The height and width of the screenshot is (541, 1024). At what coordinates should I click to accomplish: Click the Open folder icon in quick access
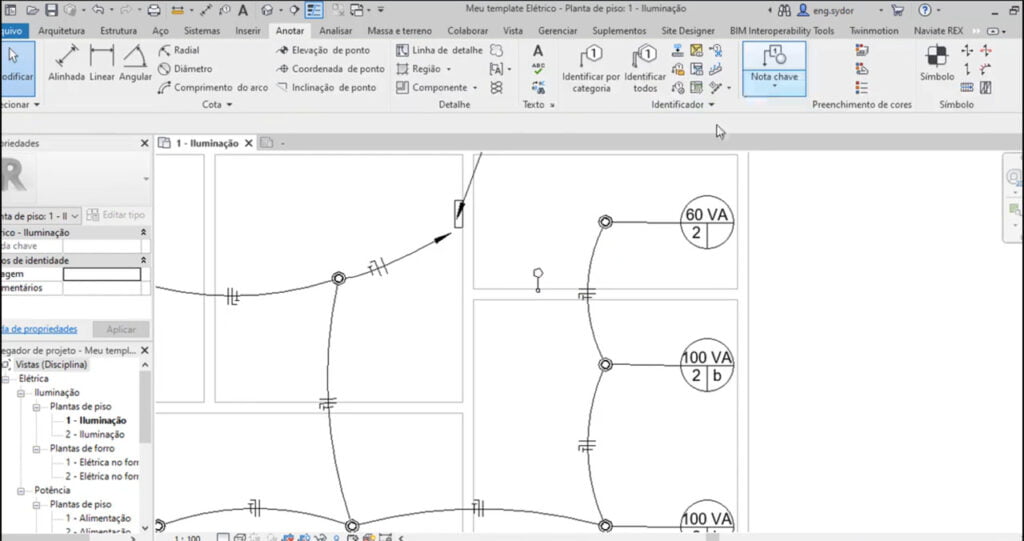(32, 10)
